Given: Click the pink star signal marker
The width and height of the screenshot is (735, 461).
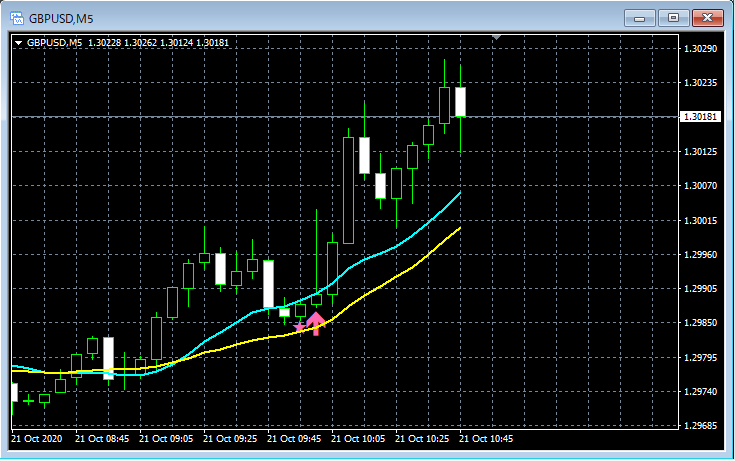Looking at the screenshot, I should pos(299,326).
